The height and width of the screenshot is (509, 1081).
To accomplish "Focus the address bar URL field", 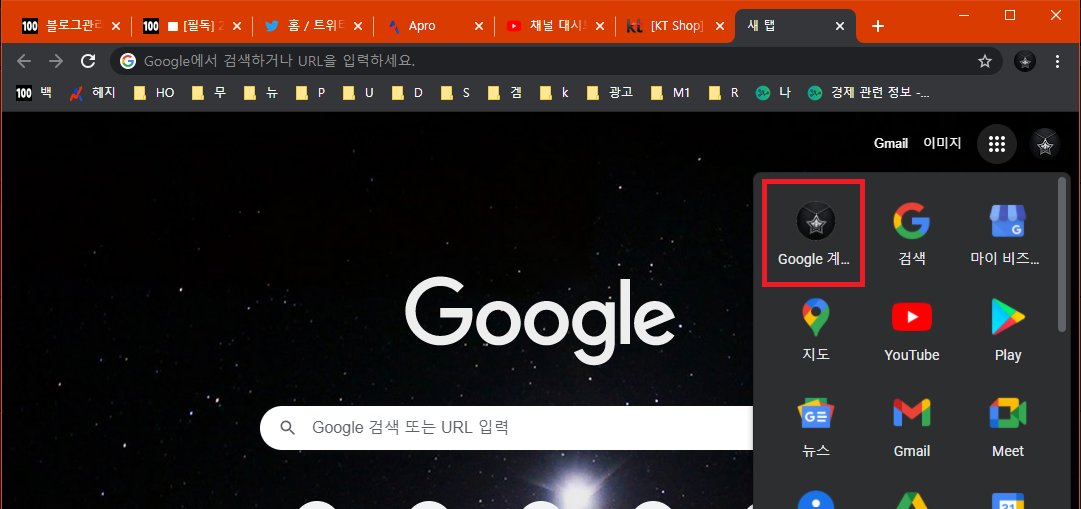I will [556, 61].
